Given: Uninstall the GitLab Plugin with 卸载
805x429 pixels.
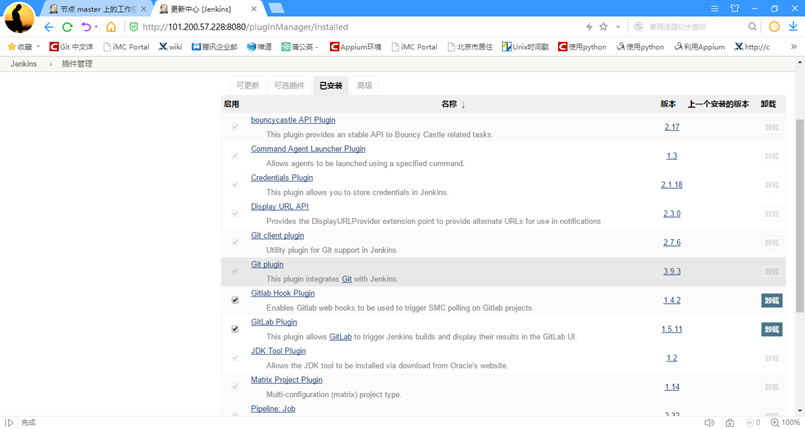Looking at the screenshot, I should 772,329.
